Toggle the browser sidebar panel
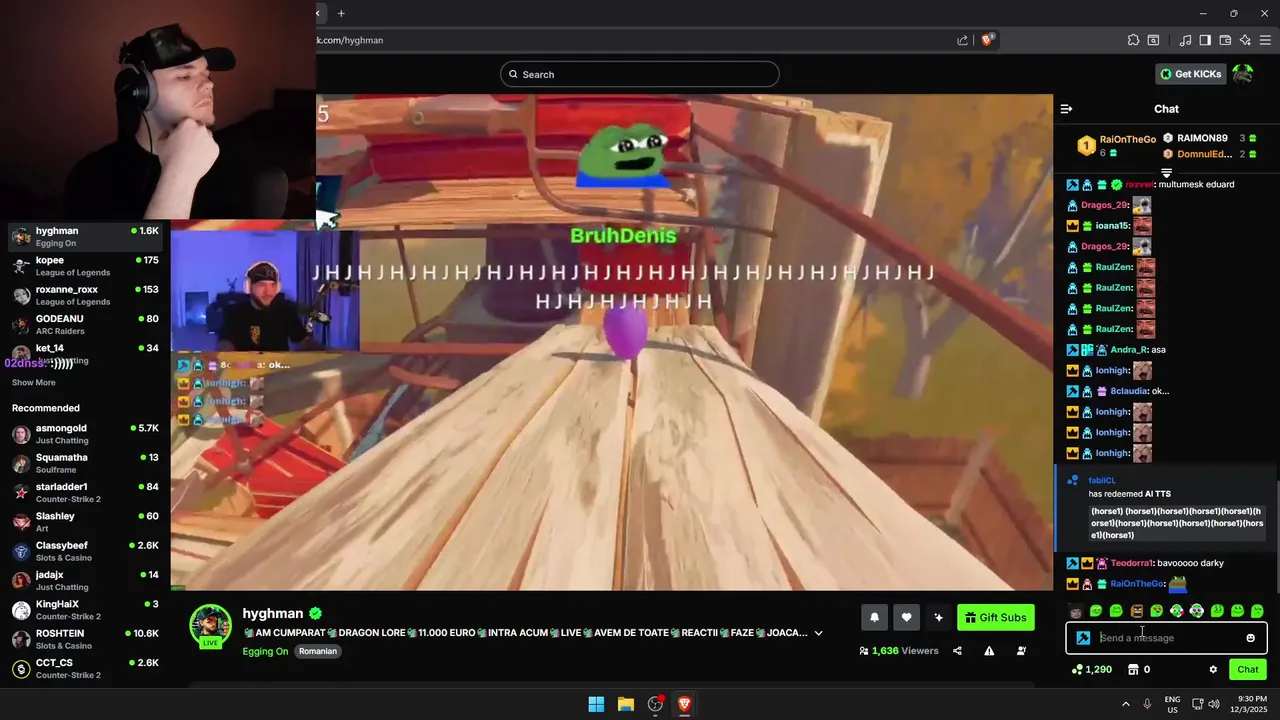Image resolution: width=1280 pixels, height=720 pixels. 1205,40
